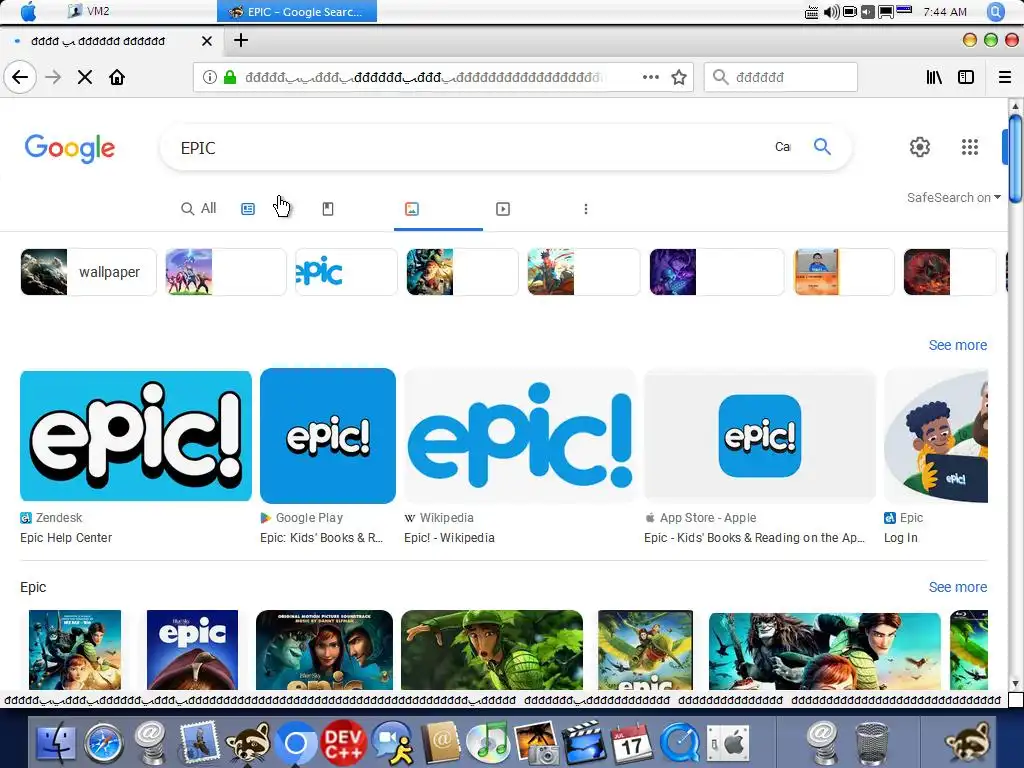This screenshot has width=1024, height=768.
Task: Open iPhoto camera icon in dock
Action: 536,743
